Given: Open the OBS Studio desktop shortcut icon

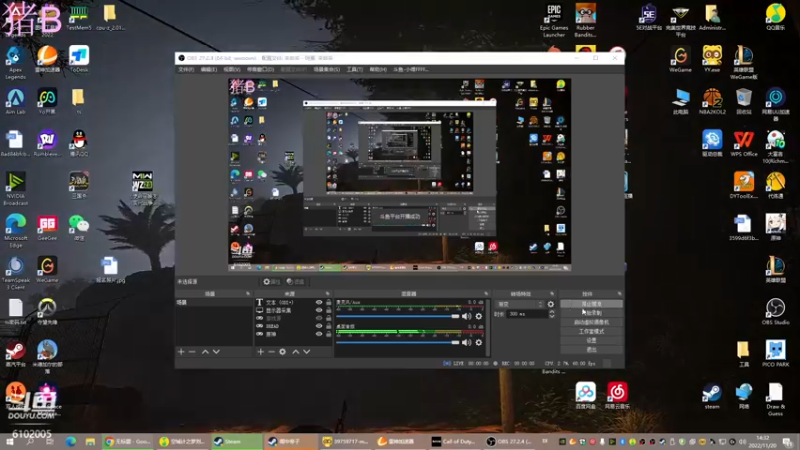Looking at the screenshot, I should point(775,312).
